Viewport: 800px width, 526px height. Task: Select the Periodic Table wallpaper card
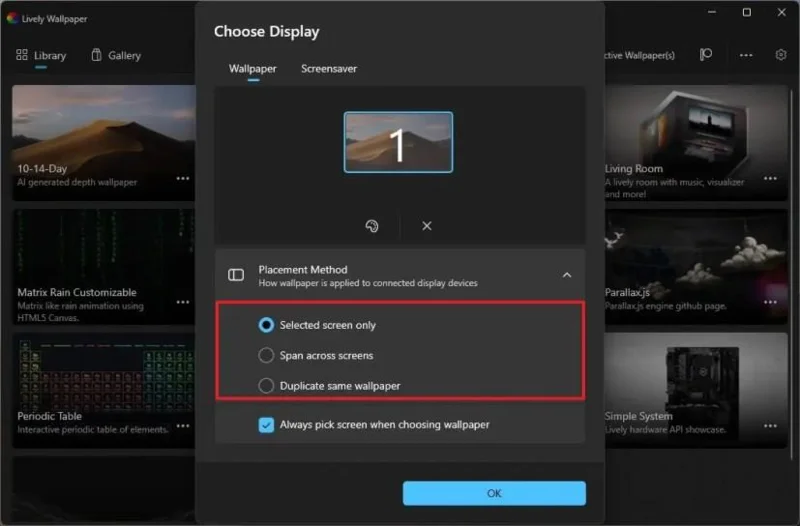point(104,391)
